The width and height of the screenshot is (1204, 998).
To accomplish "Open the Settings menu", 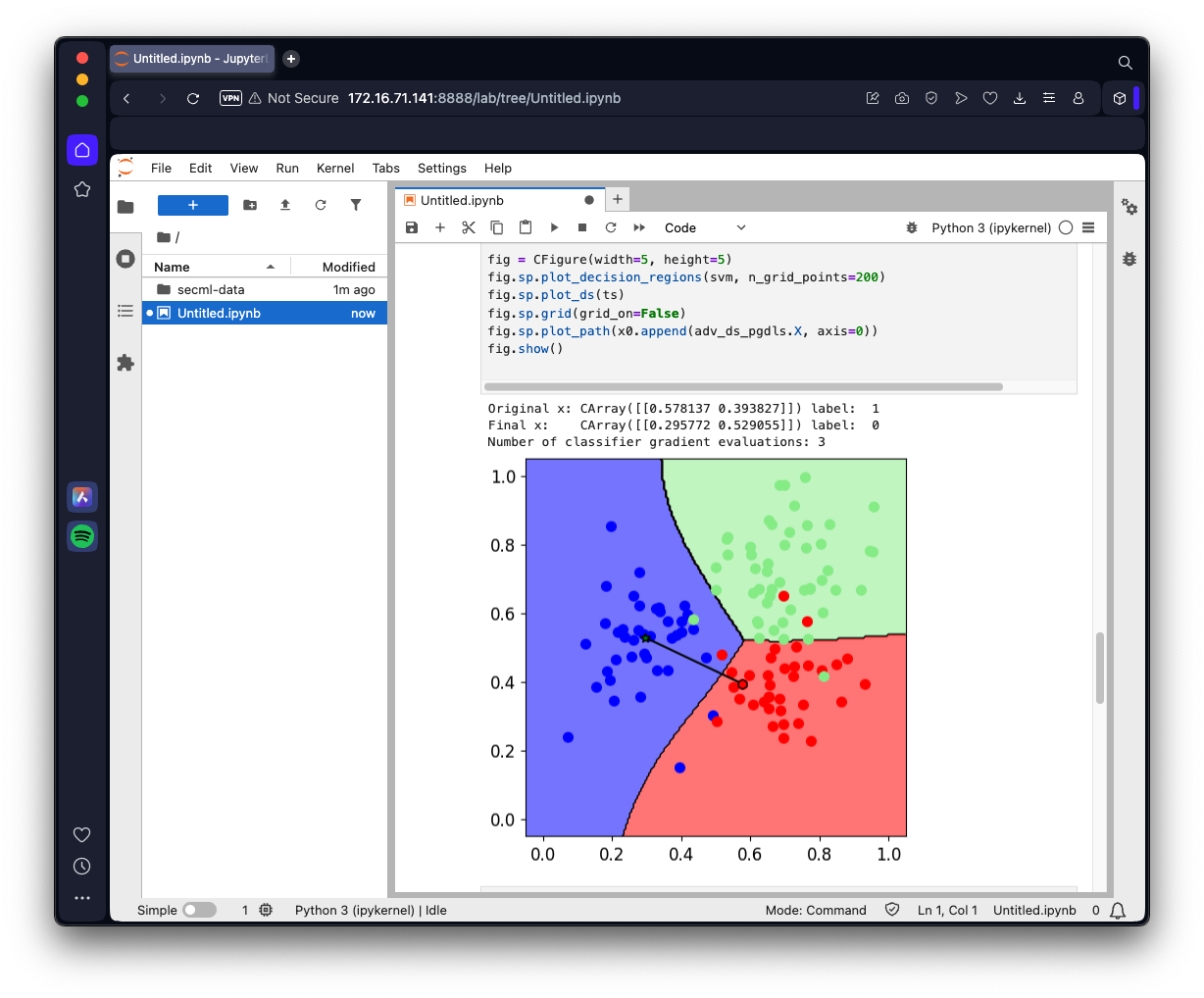I will (x=442, y=168).
